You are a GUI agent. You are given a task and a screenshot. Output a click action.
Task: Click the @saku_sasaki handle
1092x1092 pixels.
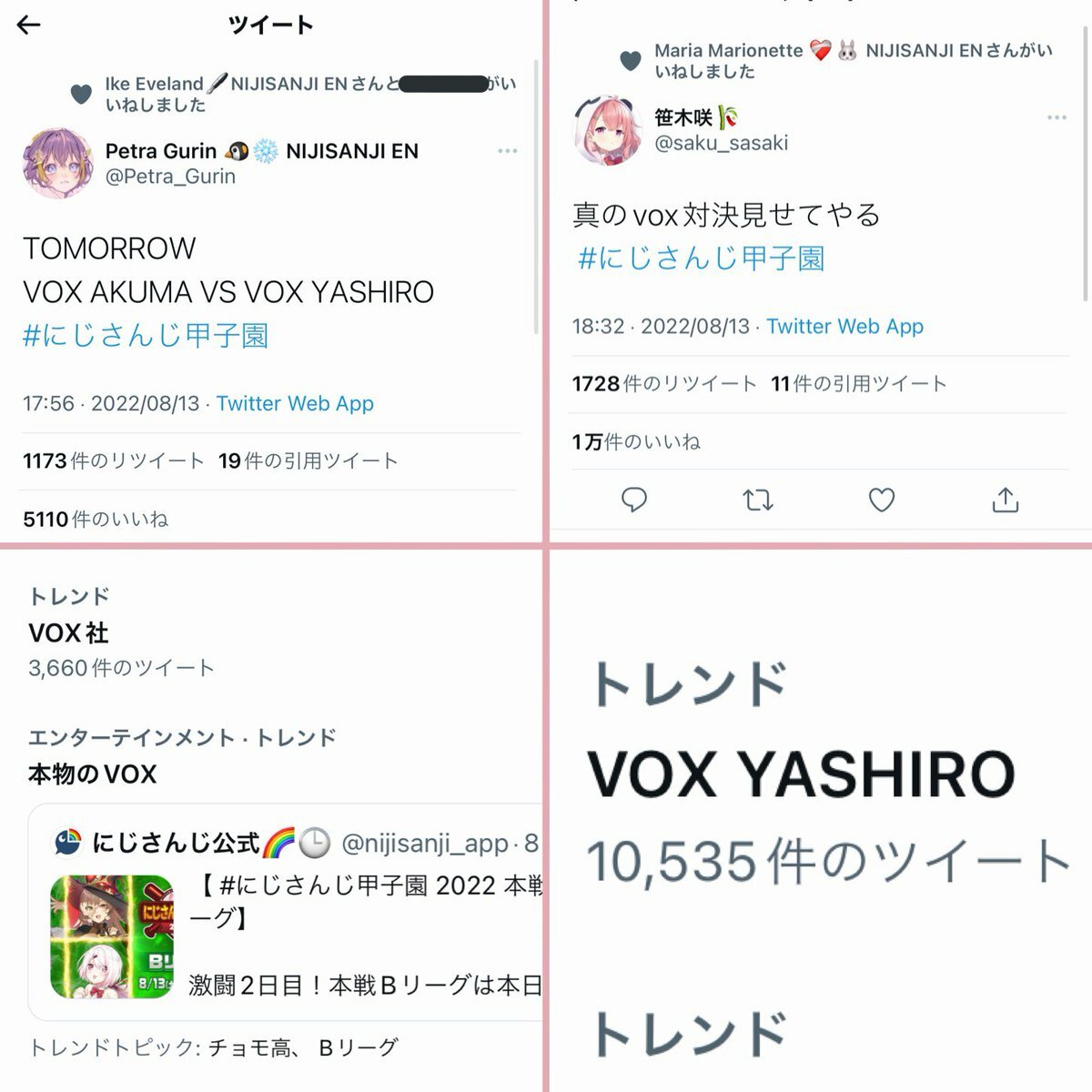[722, 143]
